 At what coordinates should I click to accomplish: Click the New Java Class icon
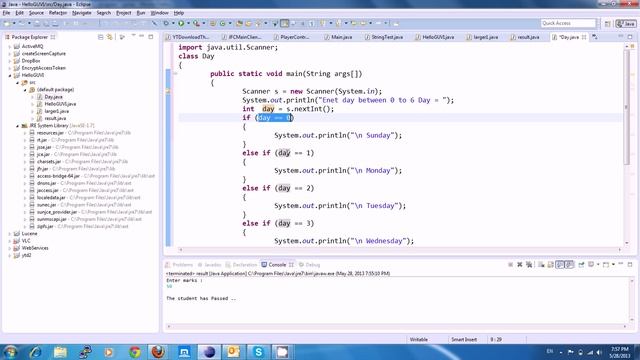click(x=222, y=23)
